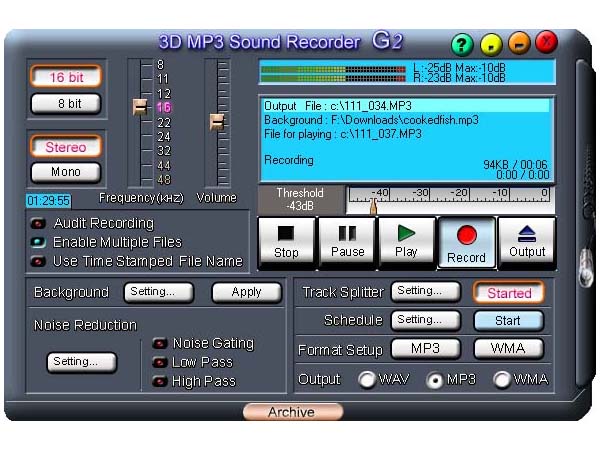Open Background Setting dialog
Image resolution: width=600 pixels, height=450 pixels.
point(158,293)
